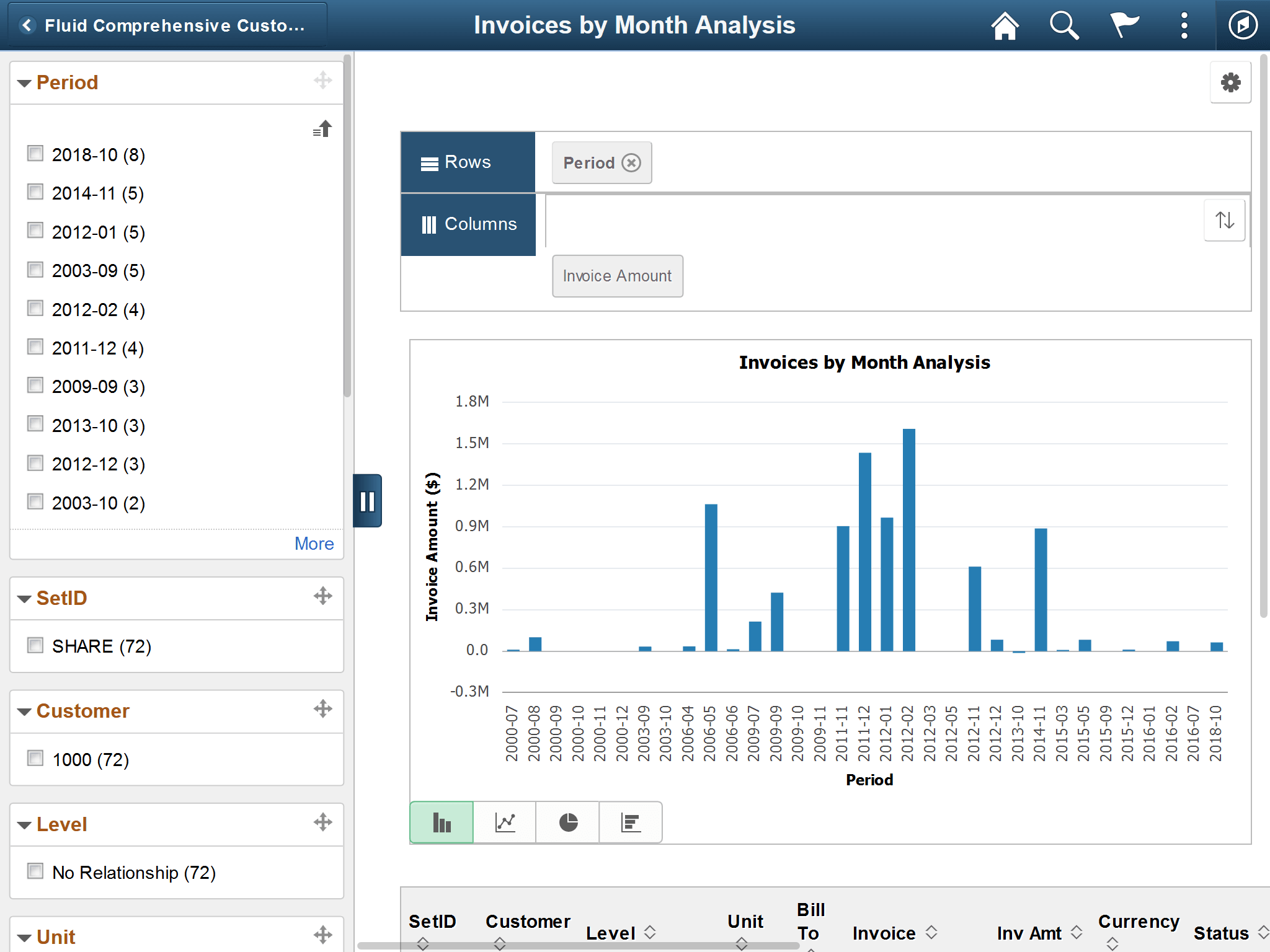This screenshot has height=952, width=1270.
Task: Click the sort icon in the Period facet
Action: pos(322,129)
